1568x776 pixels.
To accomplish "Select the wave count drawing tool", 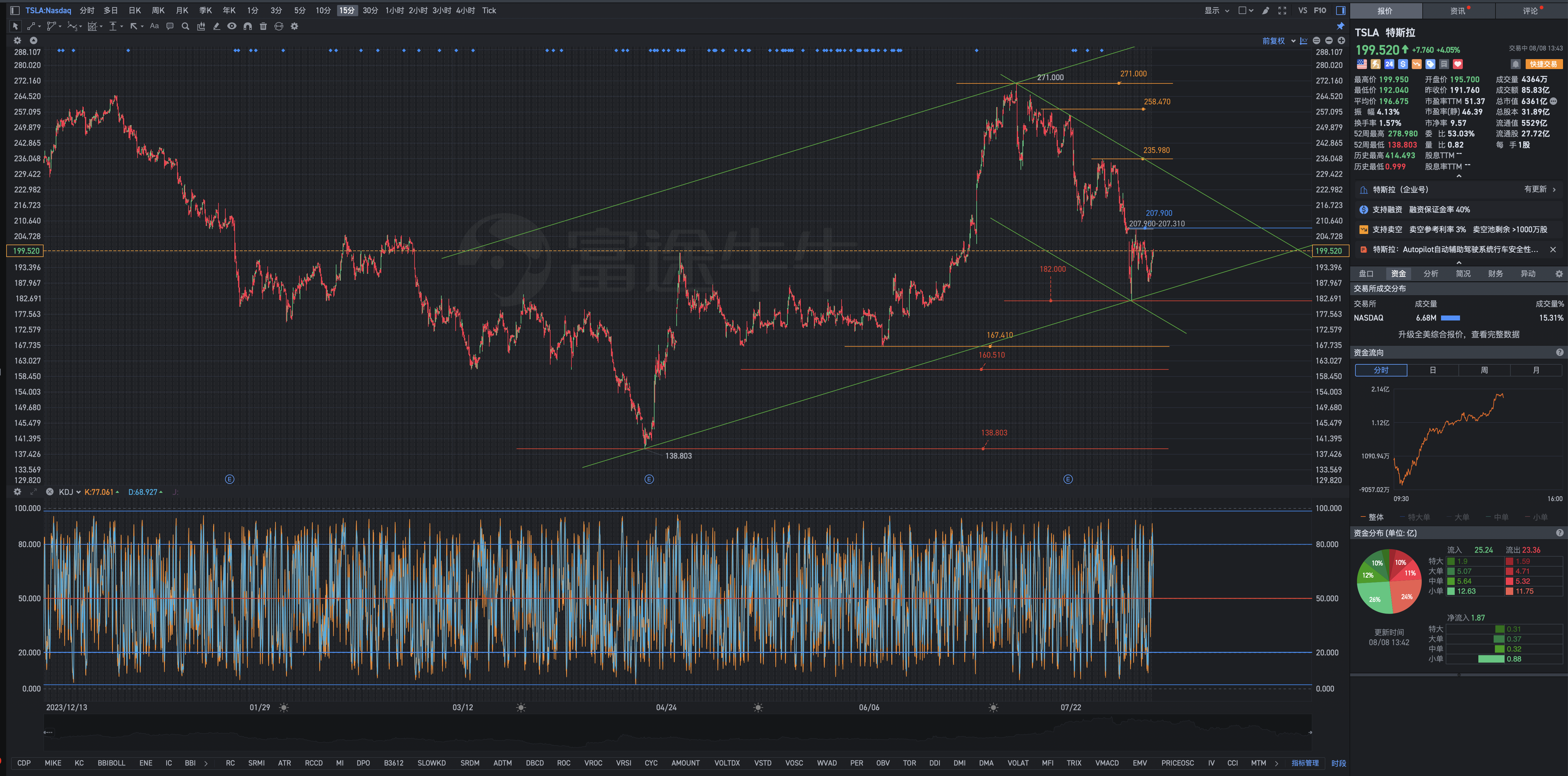I will 73,26.
